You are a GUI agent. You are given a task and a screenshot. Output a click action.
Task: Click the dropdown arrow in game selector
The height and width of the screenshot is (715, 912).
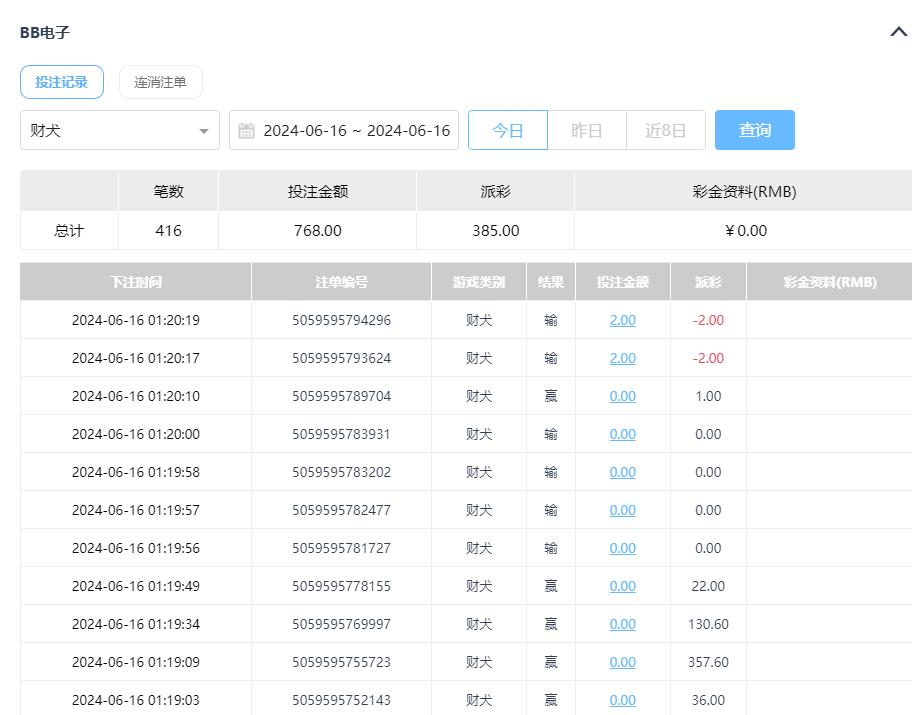tap(204, 131)
